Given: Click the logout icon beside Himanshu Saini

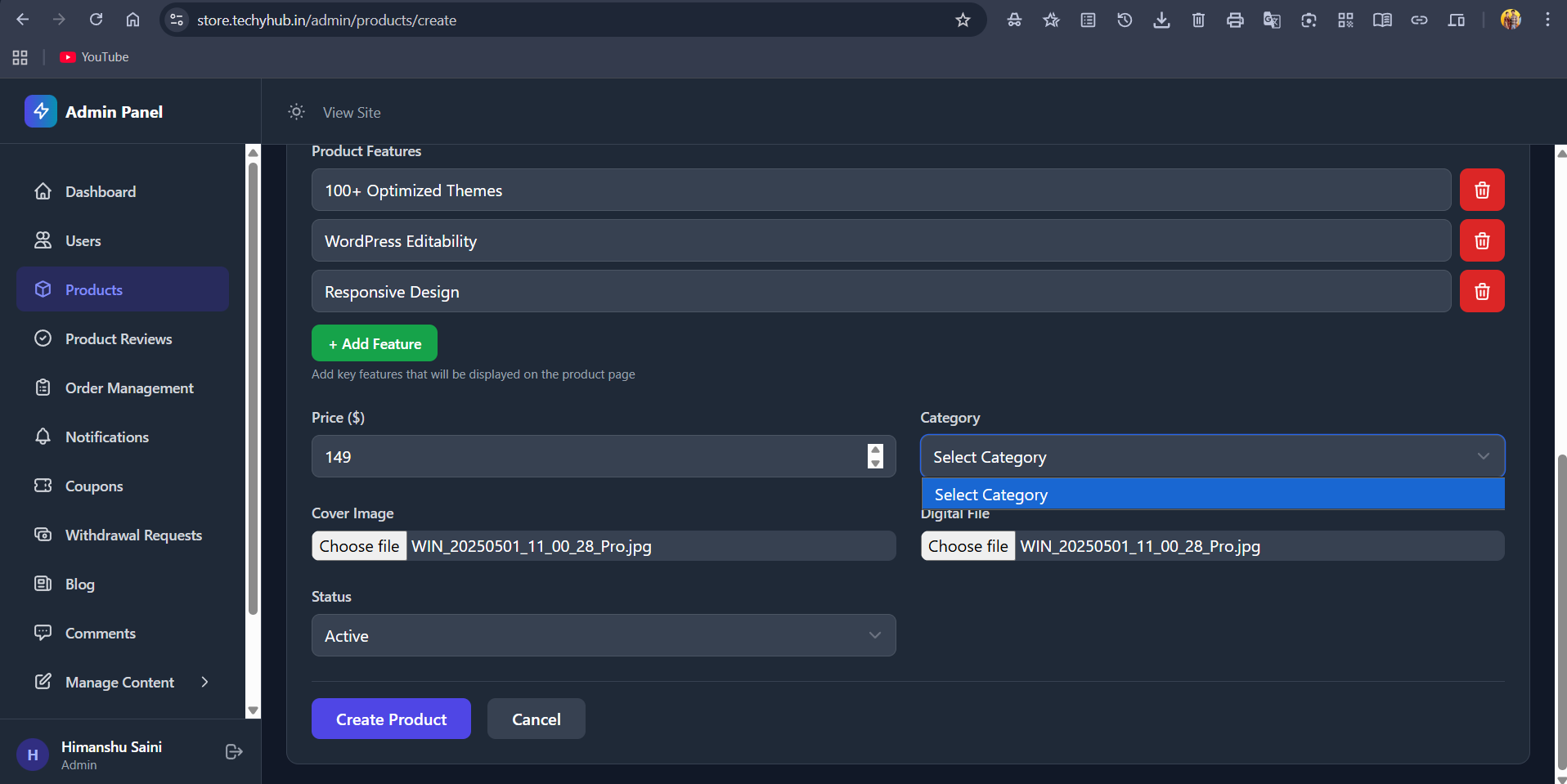Looking at the screenshot, I should (234, 752).
